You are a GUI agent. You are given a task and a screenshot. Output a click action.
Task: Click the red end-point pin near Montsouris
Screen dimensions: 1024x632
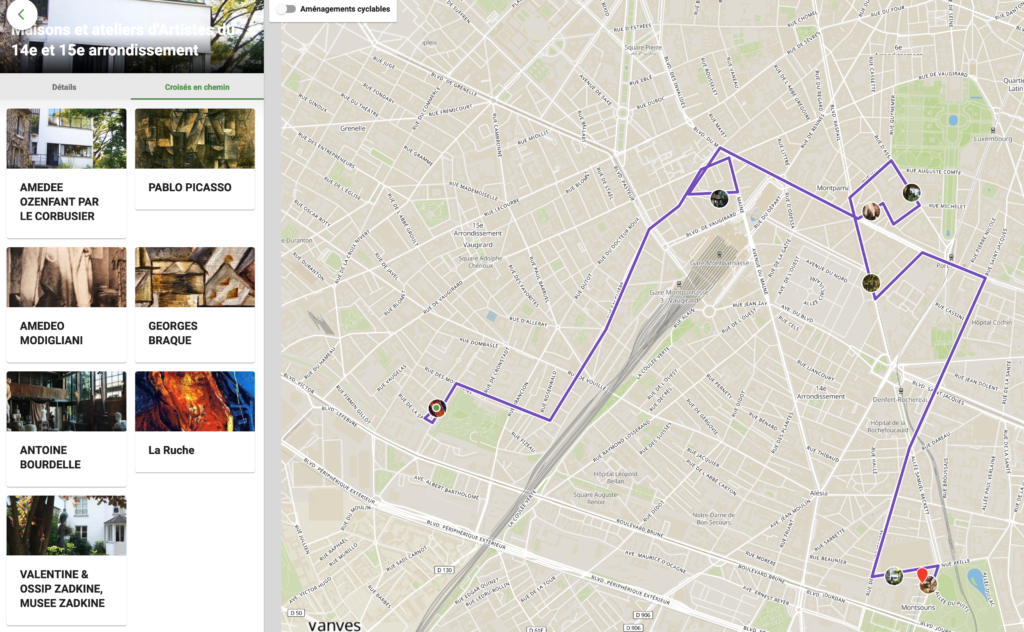pos(923,576)
